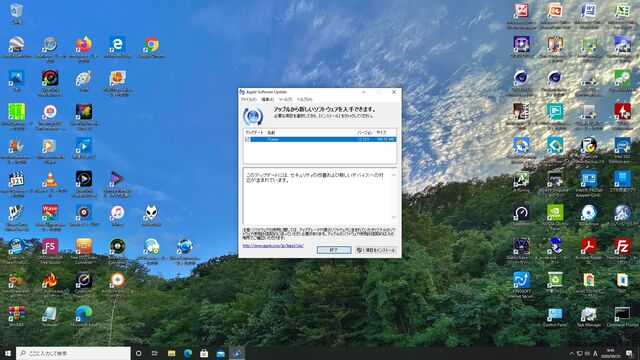Select the VLC media player cone icon
This screenshot has height=360, width=640.
point(50,179)
